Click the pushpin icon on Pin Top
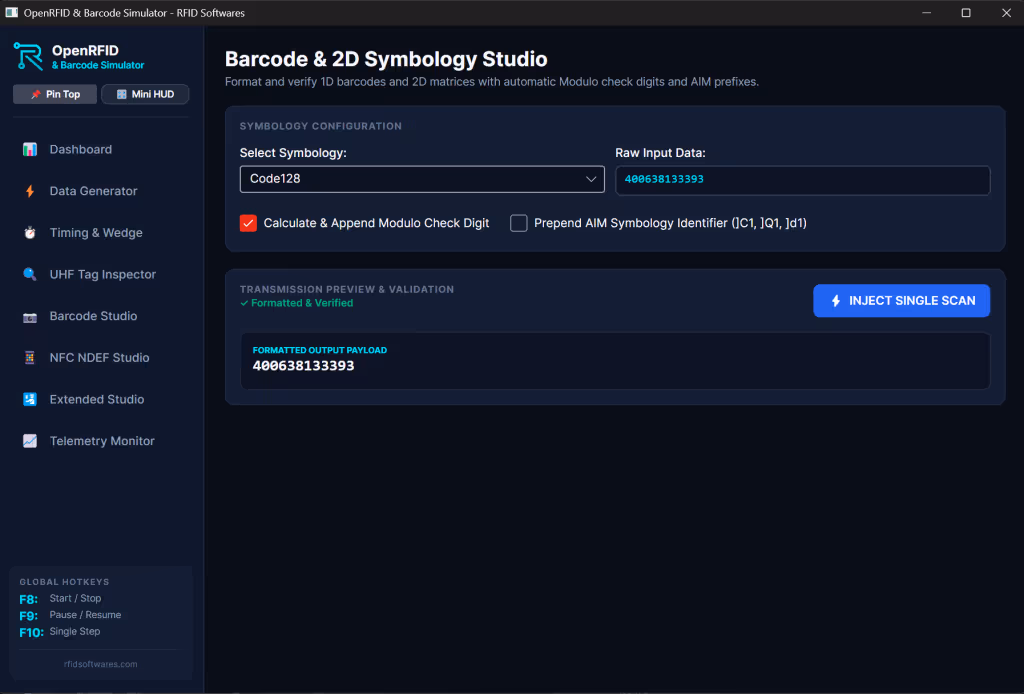Viewport: 1024px width, 694px height. click(x=36, y=95)
